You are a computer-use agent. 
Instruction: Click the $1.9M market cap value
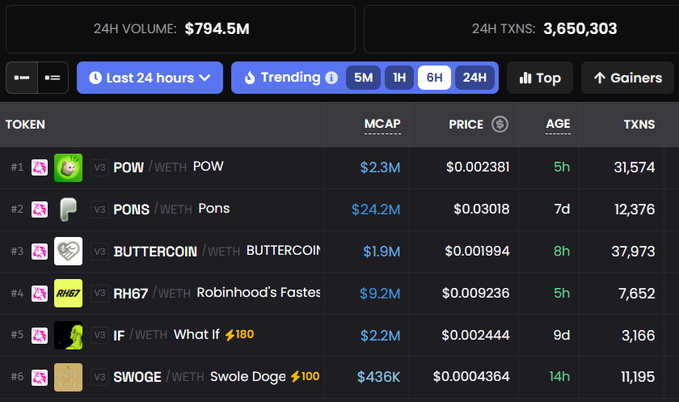[382, 251]
